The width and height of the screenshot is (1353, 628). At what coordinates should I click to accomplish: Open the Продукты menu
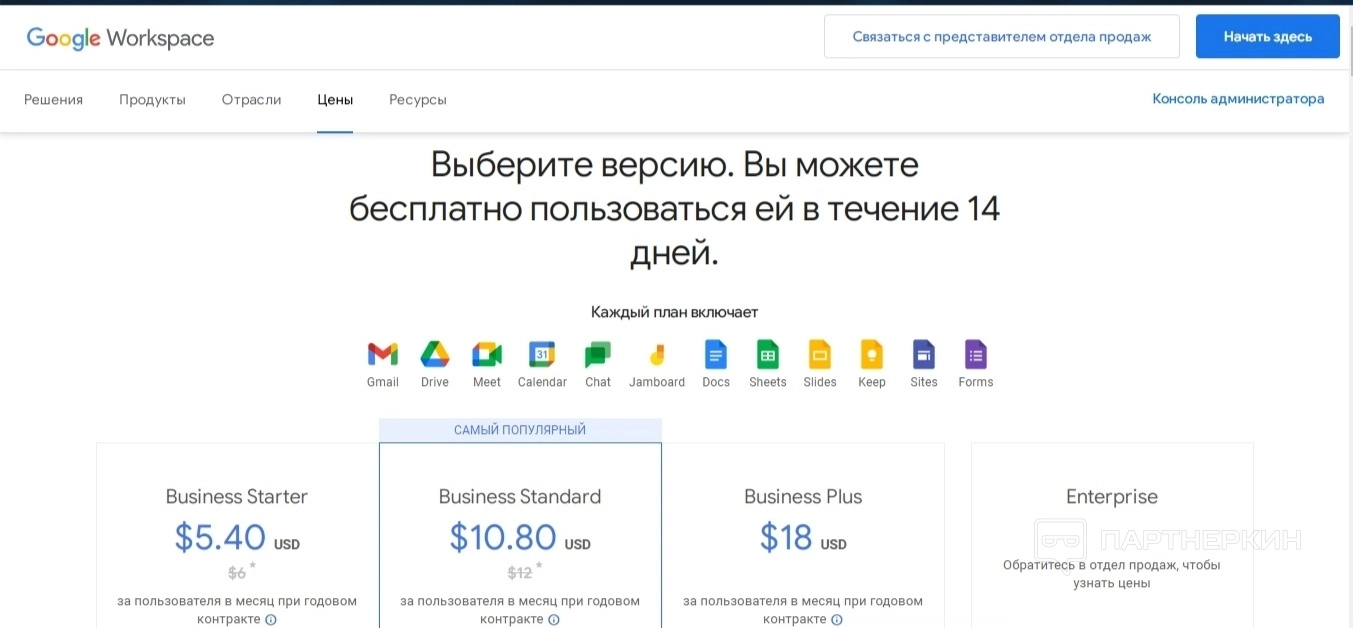[152, 100]
